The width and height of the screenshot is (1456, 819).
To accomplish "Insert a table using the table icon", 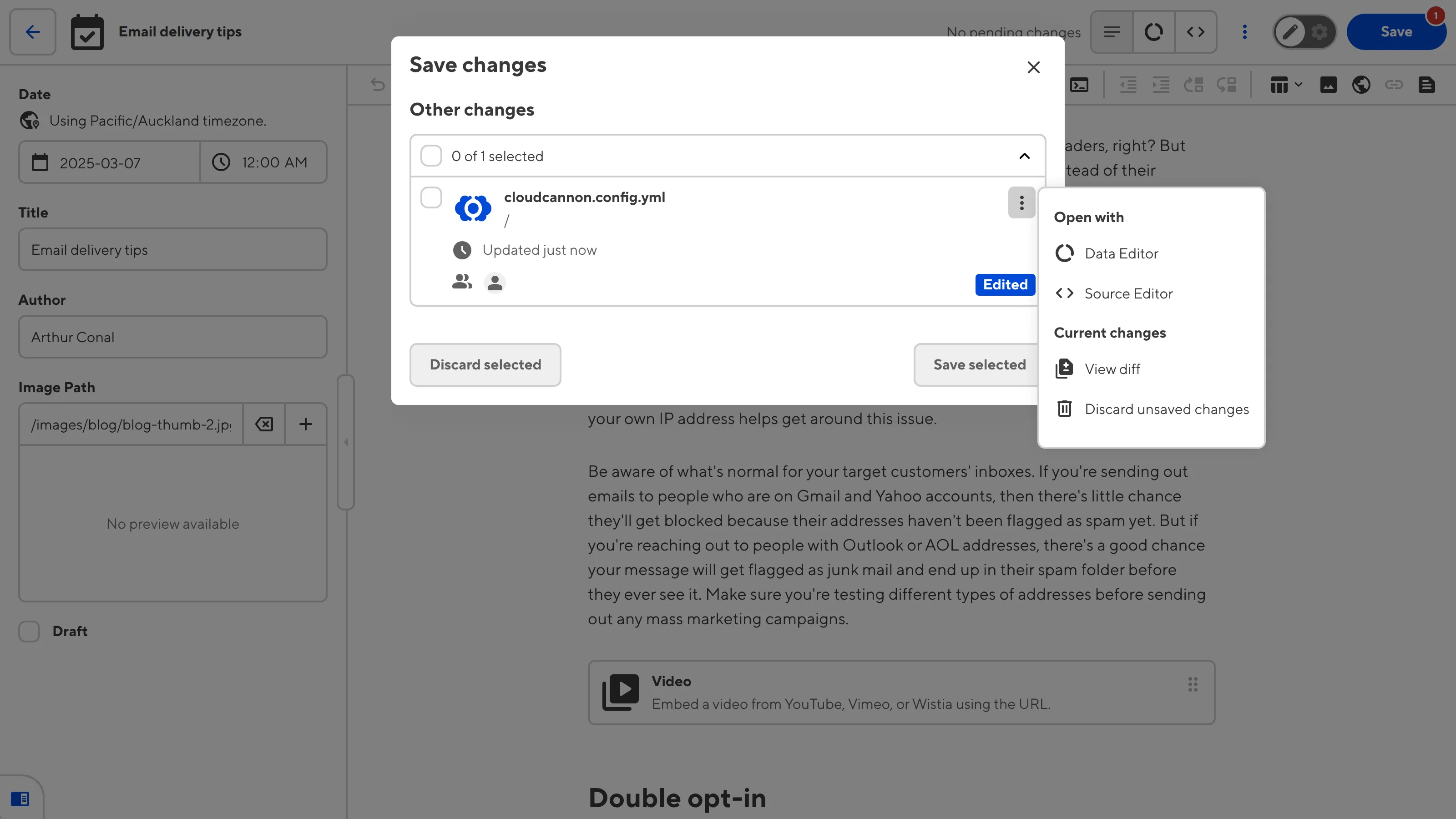I will pos(1279,85).
